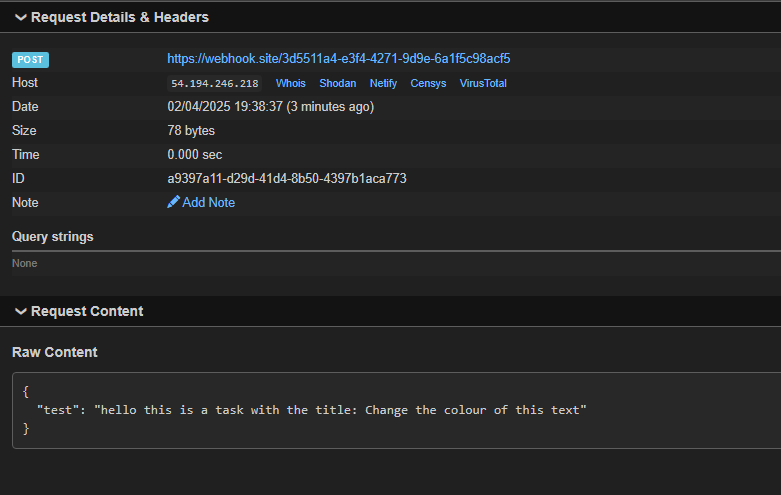Viewport: 781px width, 495px height.
Task: Open the webhook.site request URL link
Action: coord(339,59)
